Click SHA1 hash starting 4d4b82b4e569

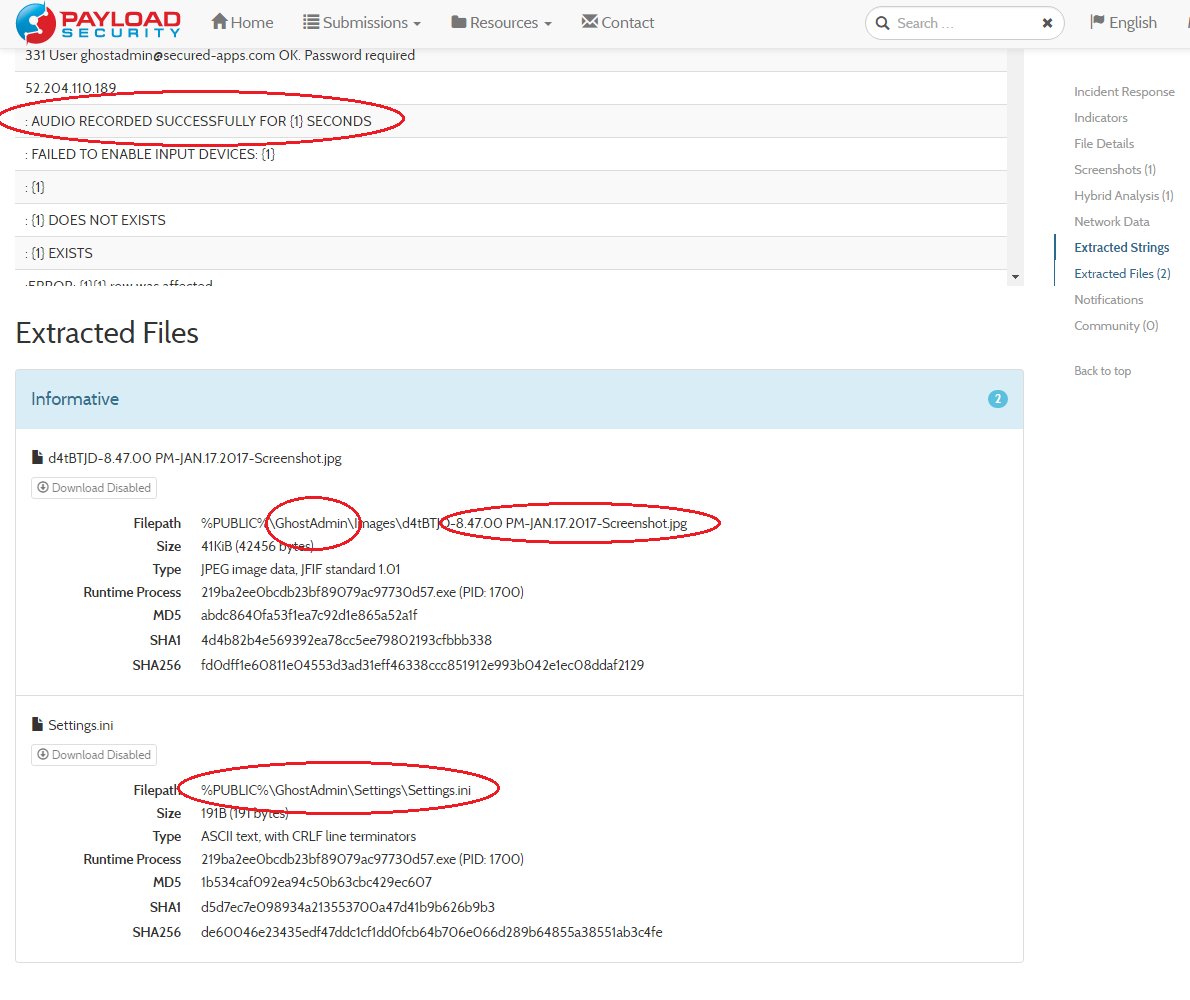(346, 640)
